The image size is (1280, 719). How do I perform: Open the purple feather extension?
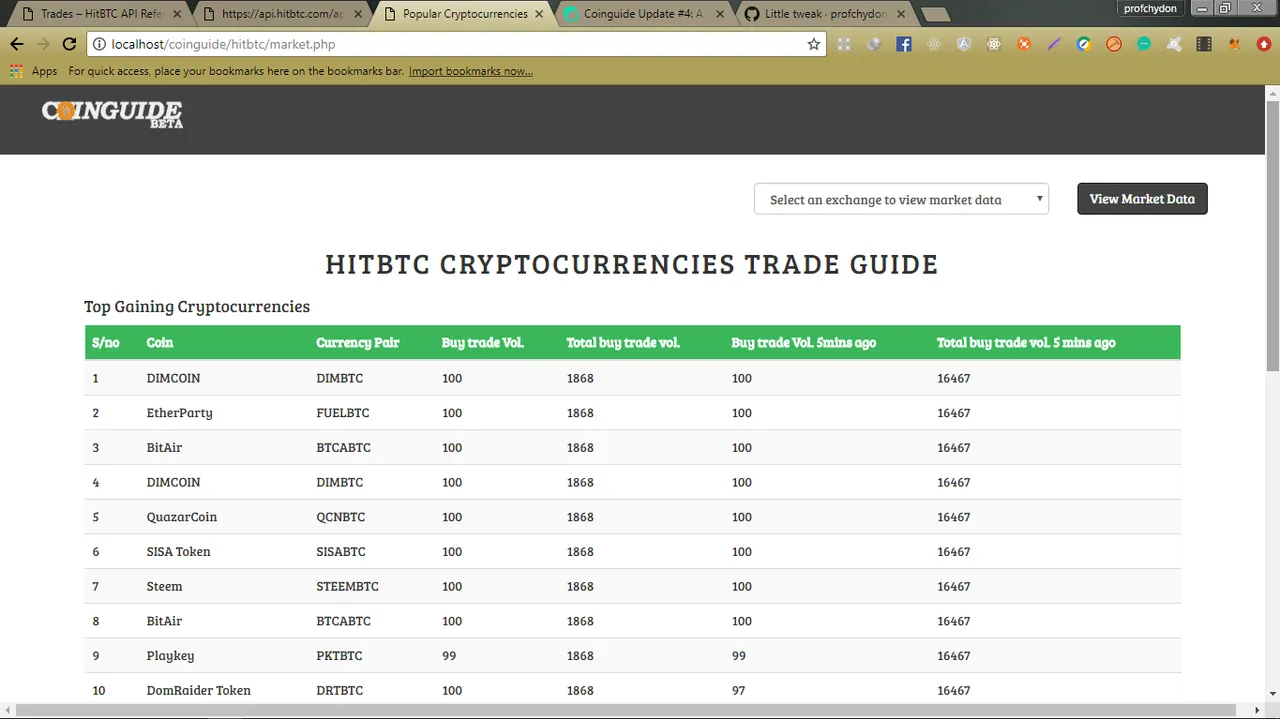coord(1054,44)
